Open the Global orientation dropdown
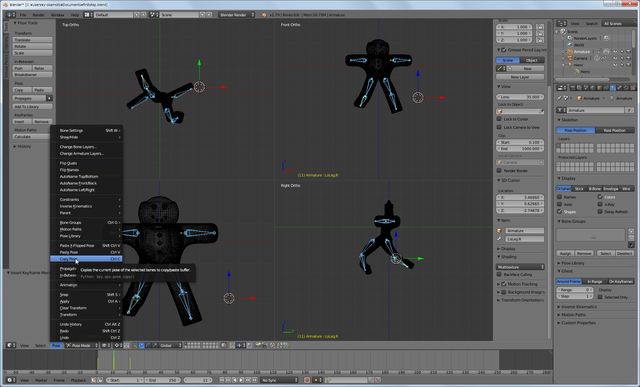 170,345
